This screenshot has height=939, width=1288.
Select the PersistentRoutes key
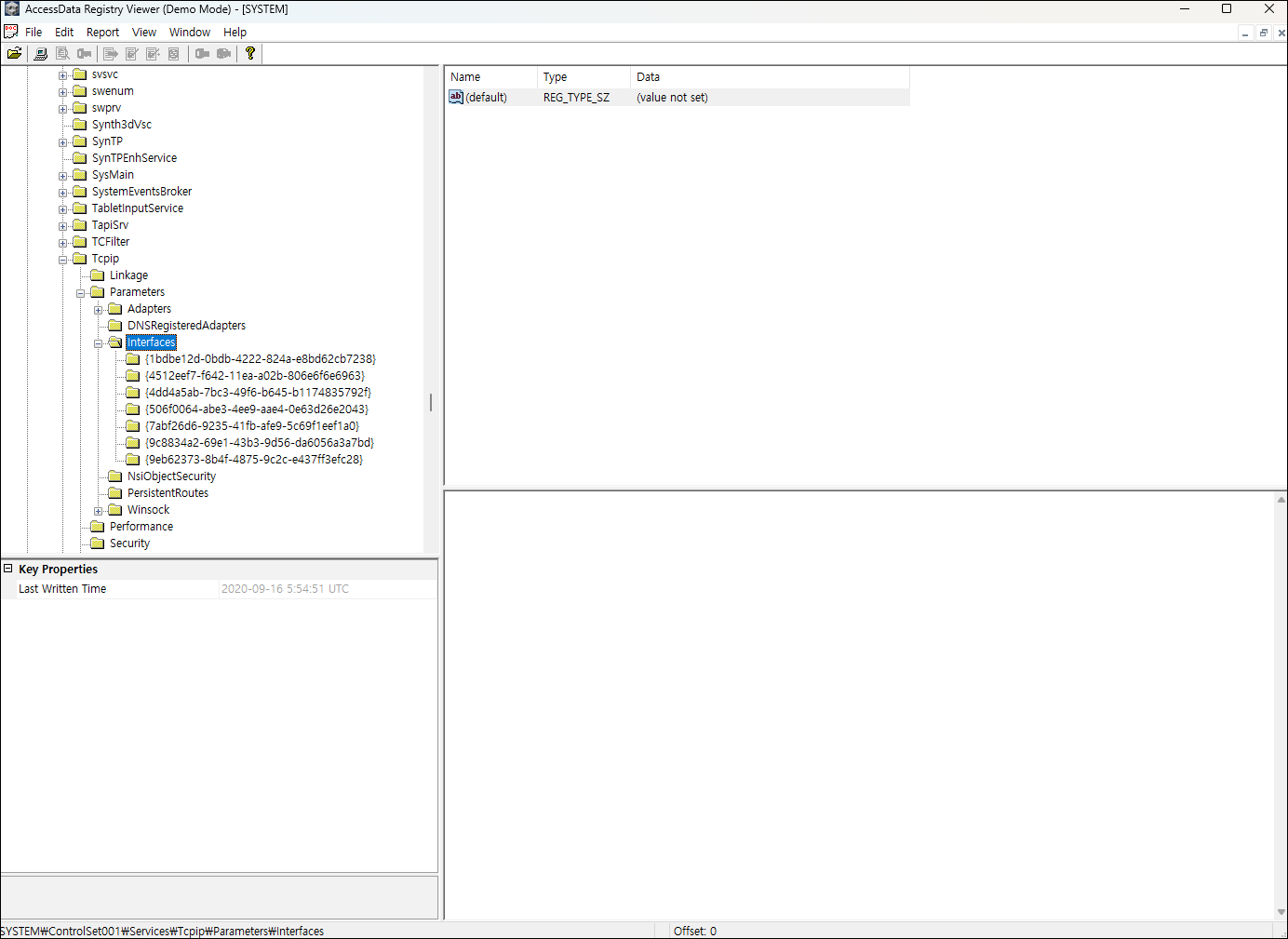(x=168, y=493)
